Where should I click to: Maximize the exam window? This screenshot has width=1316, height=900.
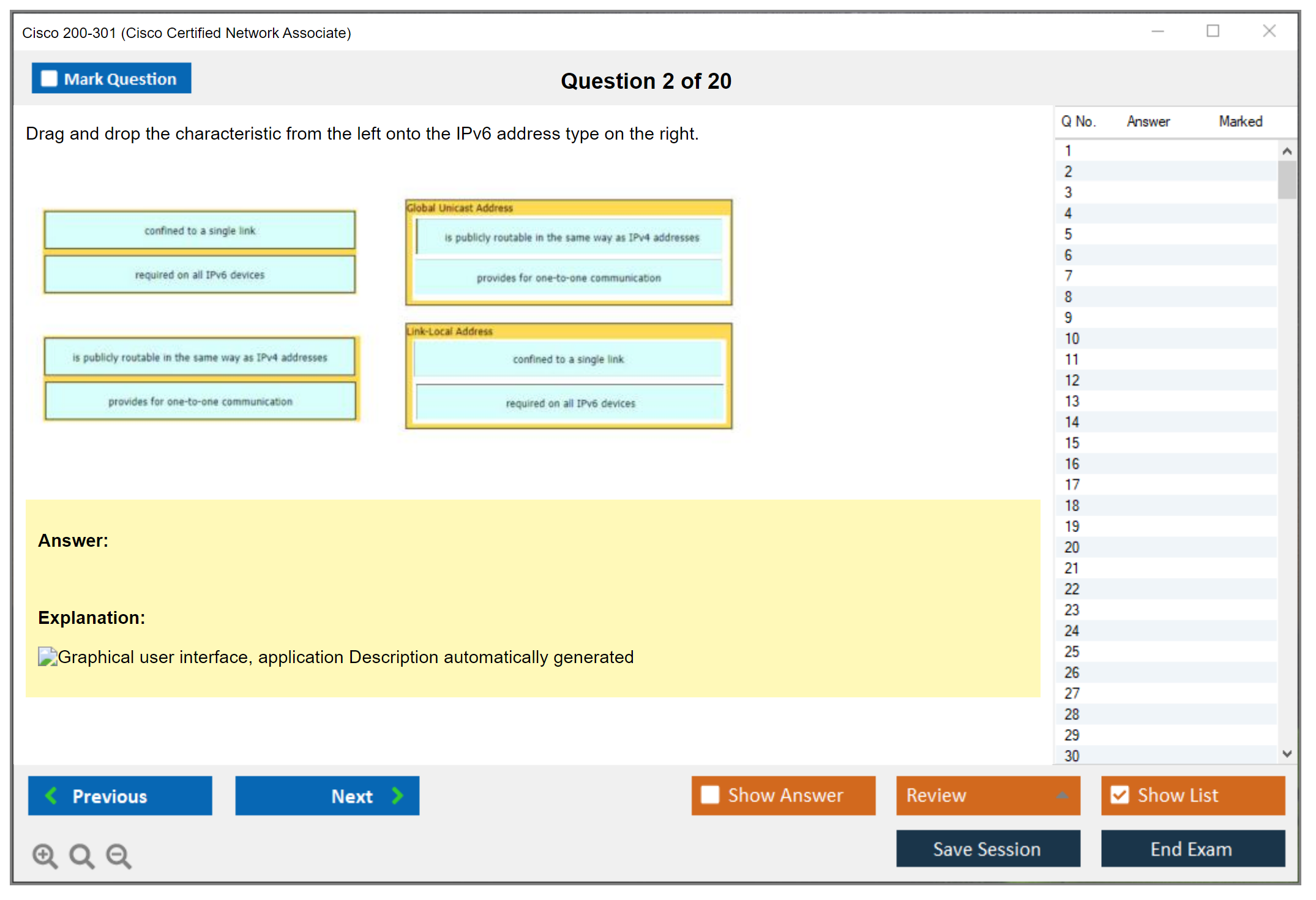[x=1213, y=31]
